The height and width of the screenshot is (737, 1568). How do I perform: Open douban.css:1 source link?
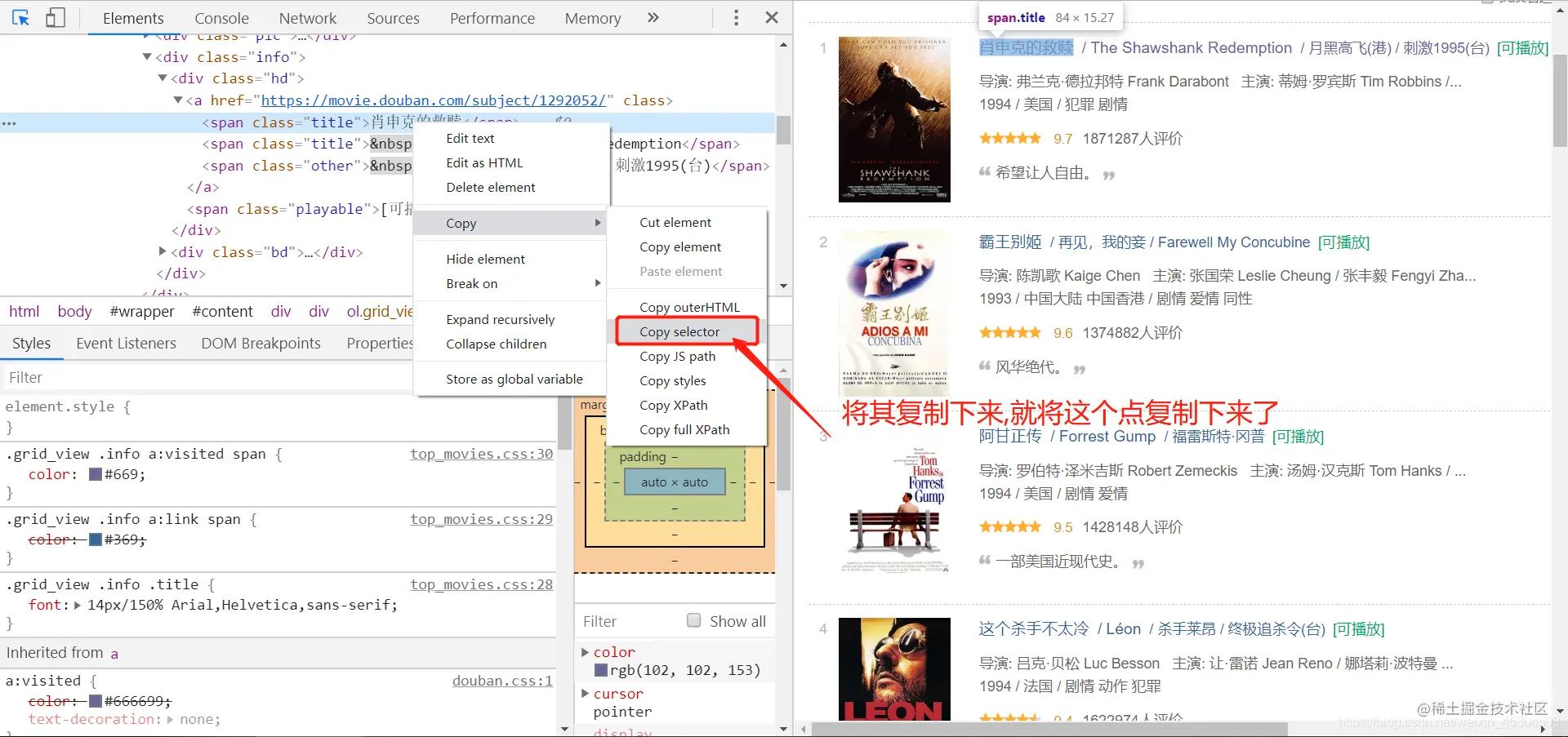point(502,681)
